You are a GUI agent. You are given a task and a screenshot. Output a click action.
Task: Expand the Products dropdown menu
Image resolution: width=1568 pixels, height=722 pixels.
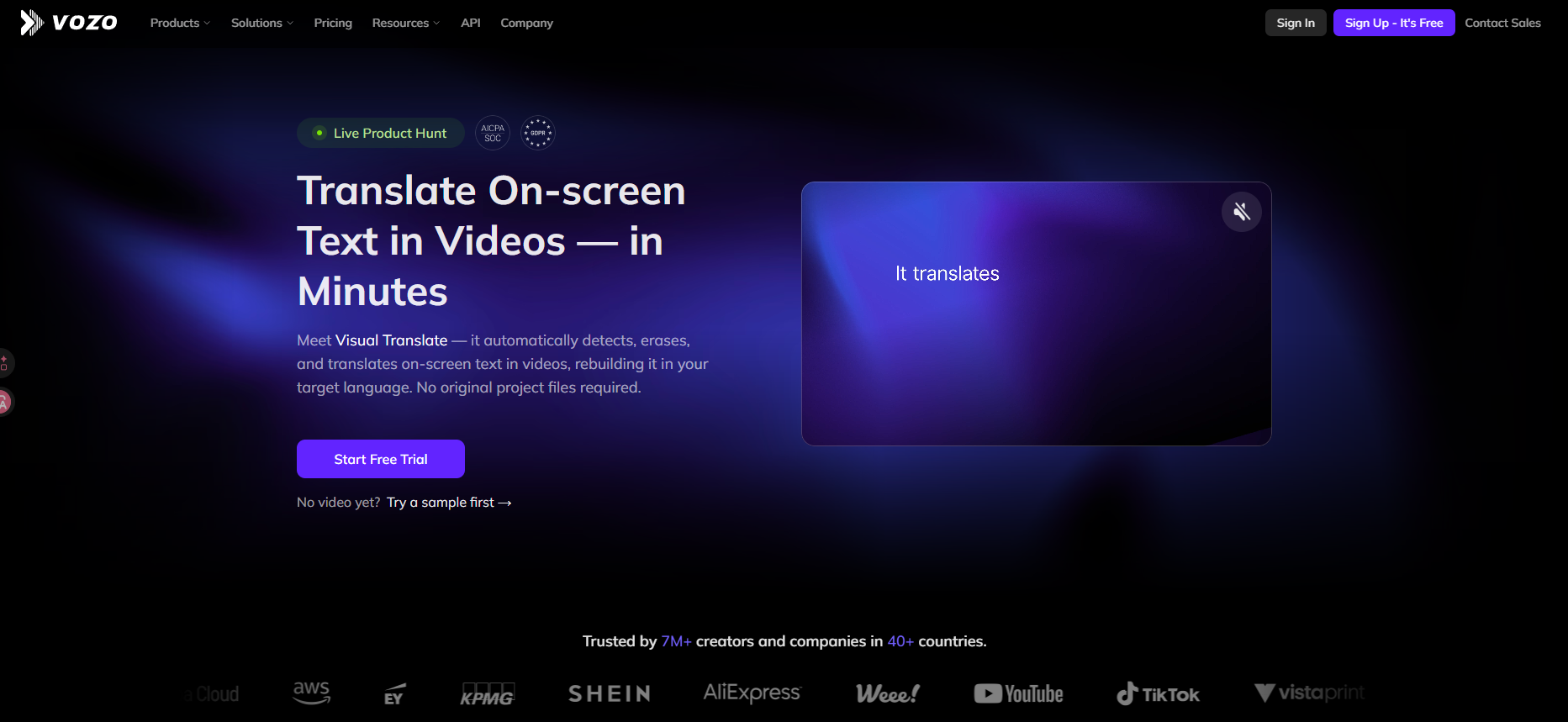pos(180,23)
